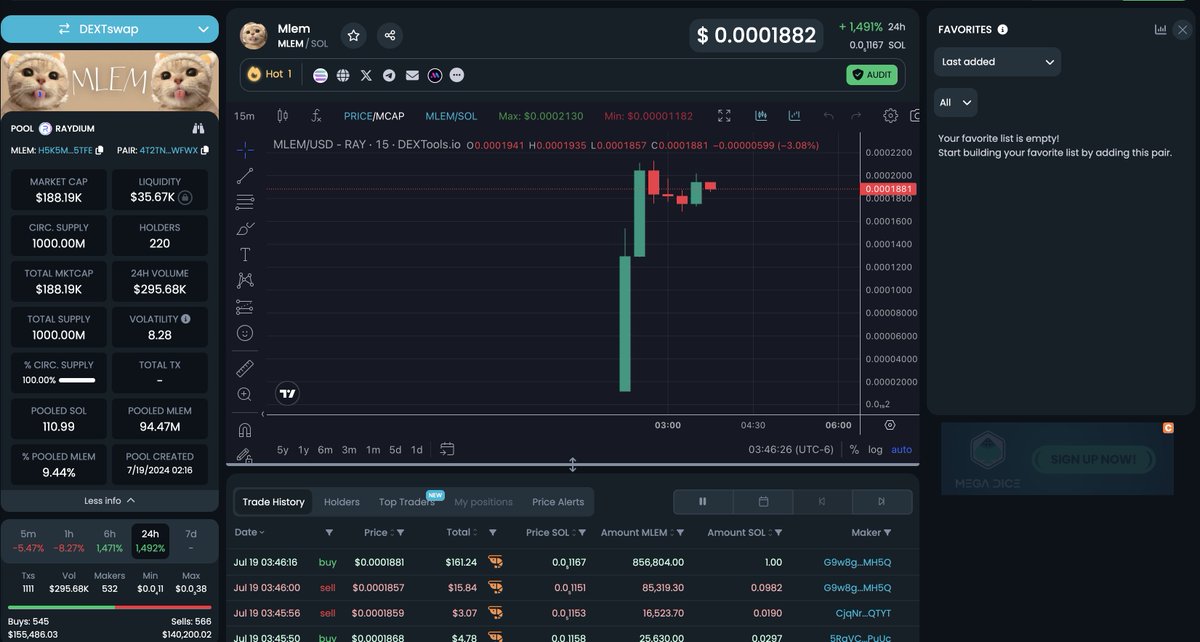
Task: Open the chart indicators (fx) menu
Action: [316, 116]
